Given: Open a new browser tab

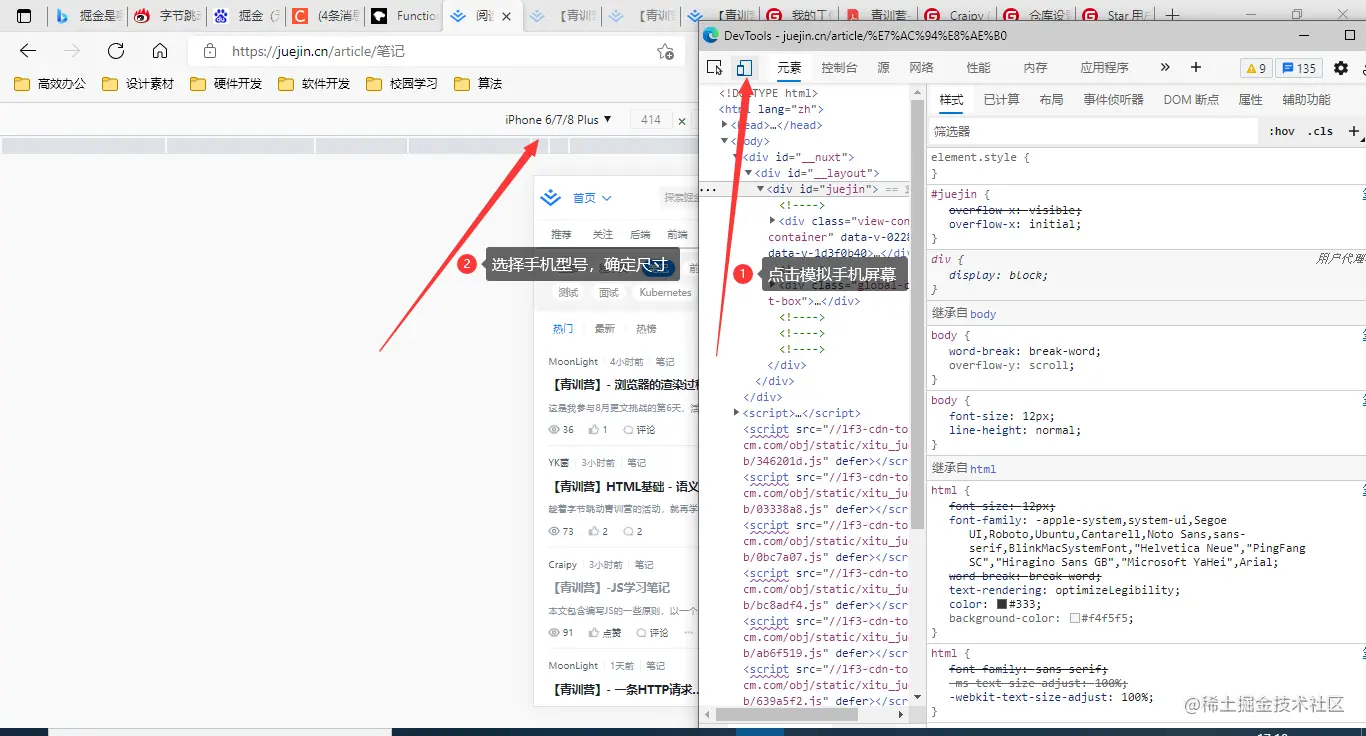Looking at the screenshot, I should [x=1174, y=16].
